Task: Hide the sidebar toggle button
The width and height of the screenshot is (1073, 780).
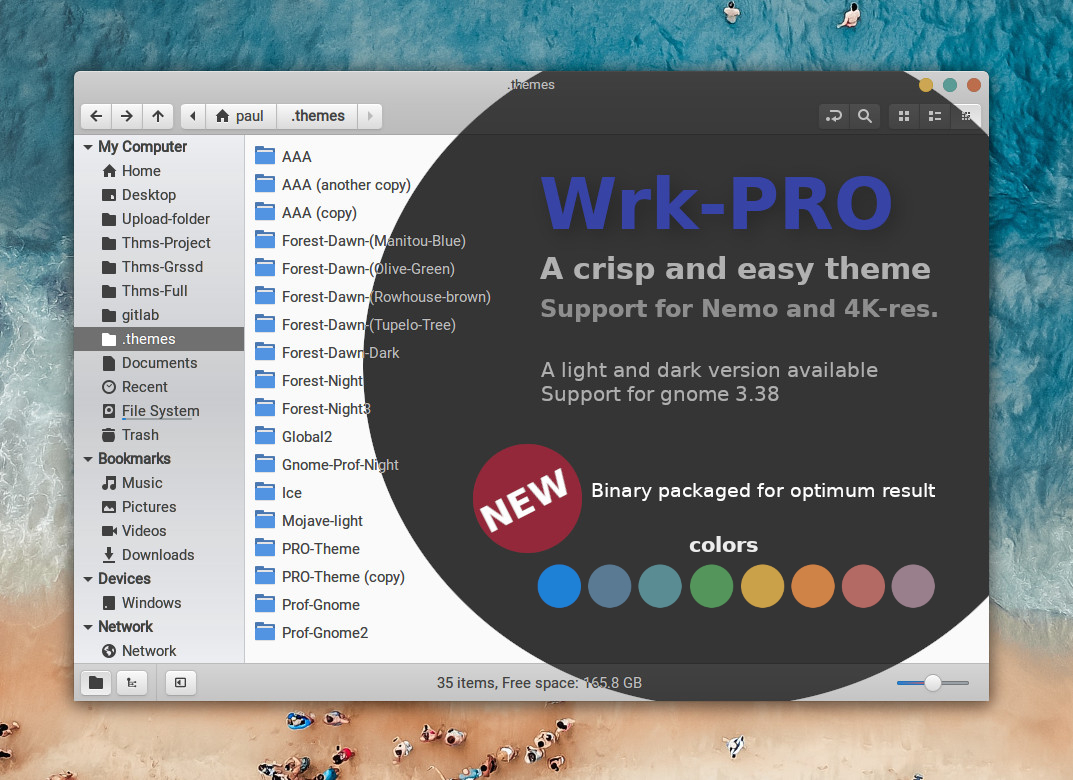Action: pyautogui.click(x=181, y=682)
